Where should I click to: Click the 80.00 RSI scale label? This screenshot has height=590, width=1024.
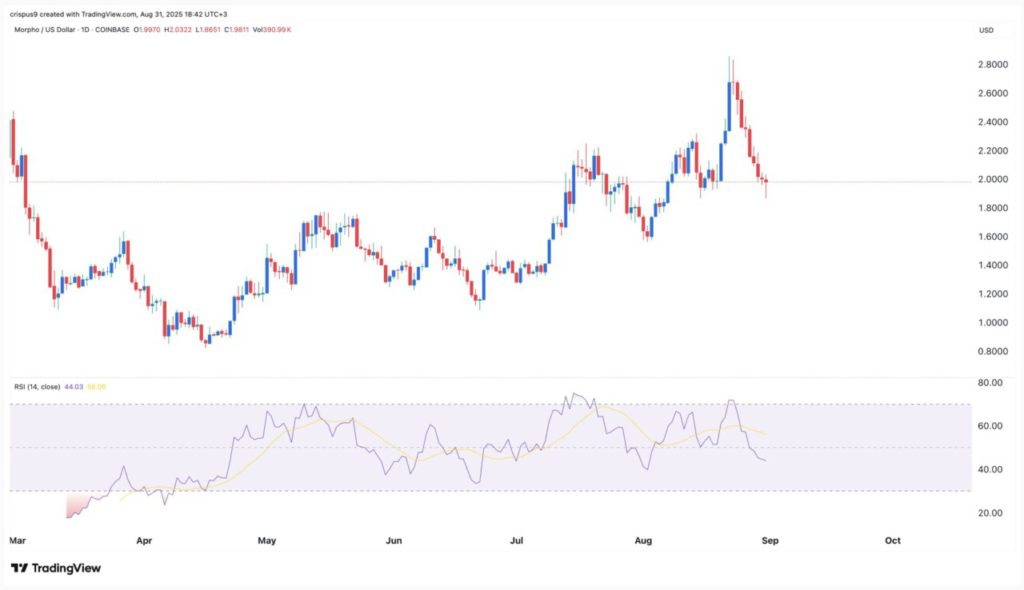coord(989,383)
